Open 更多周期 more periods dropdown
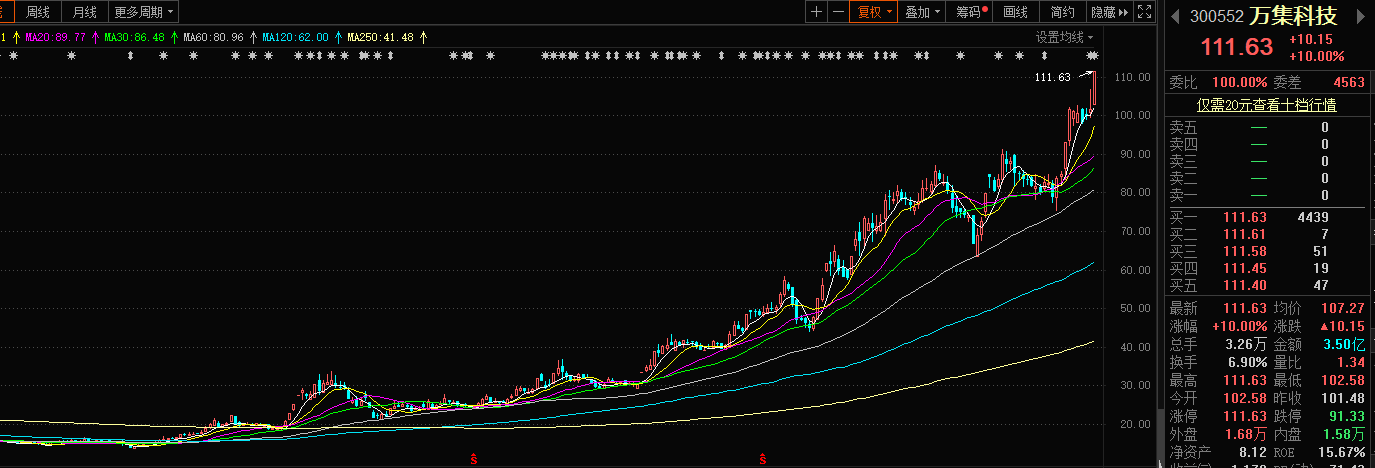Image resolution: width=1375 pixels, height=468 pixels. click(x=143, y=12)
